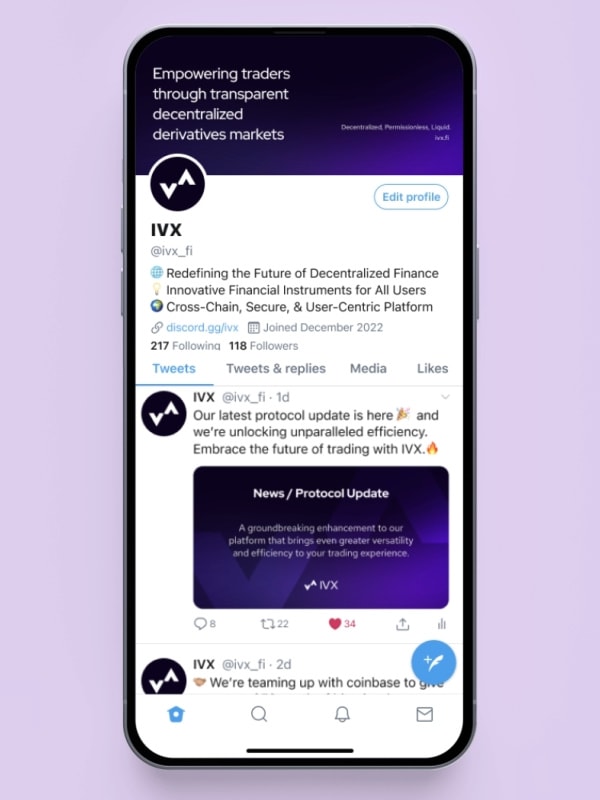Open the Likes tab

click(x=433, y=368)
